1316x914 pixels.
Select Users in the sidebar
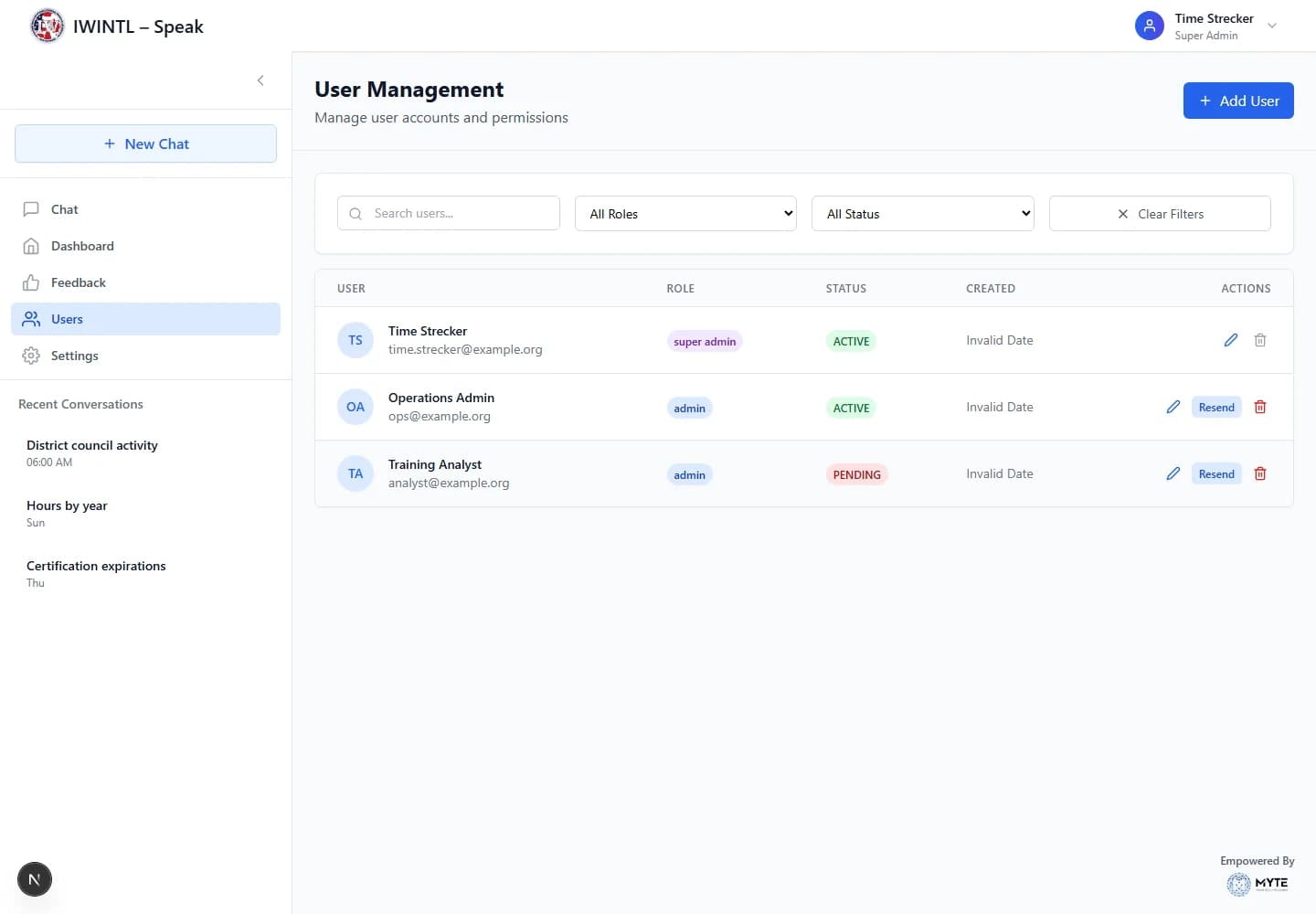tap(145, 319)
